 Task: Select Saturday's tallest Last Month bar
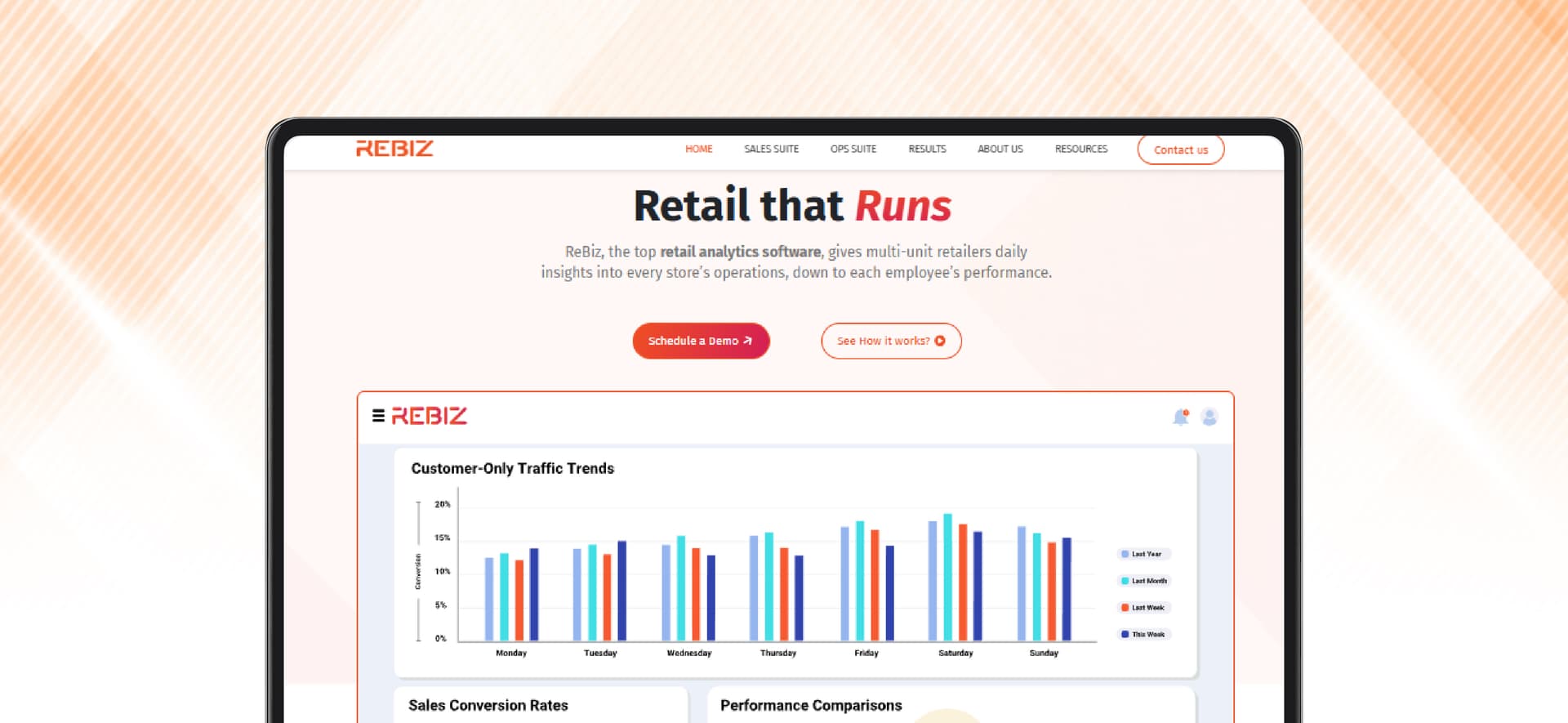[x=947, y=577]
